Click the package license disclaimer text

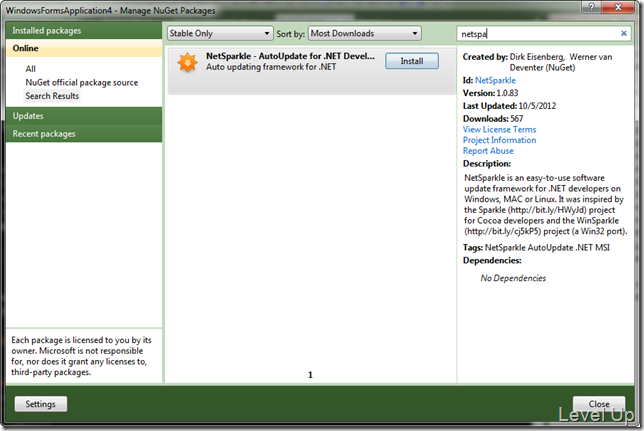[x=81, y=356]
